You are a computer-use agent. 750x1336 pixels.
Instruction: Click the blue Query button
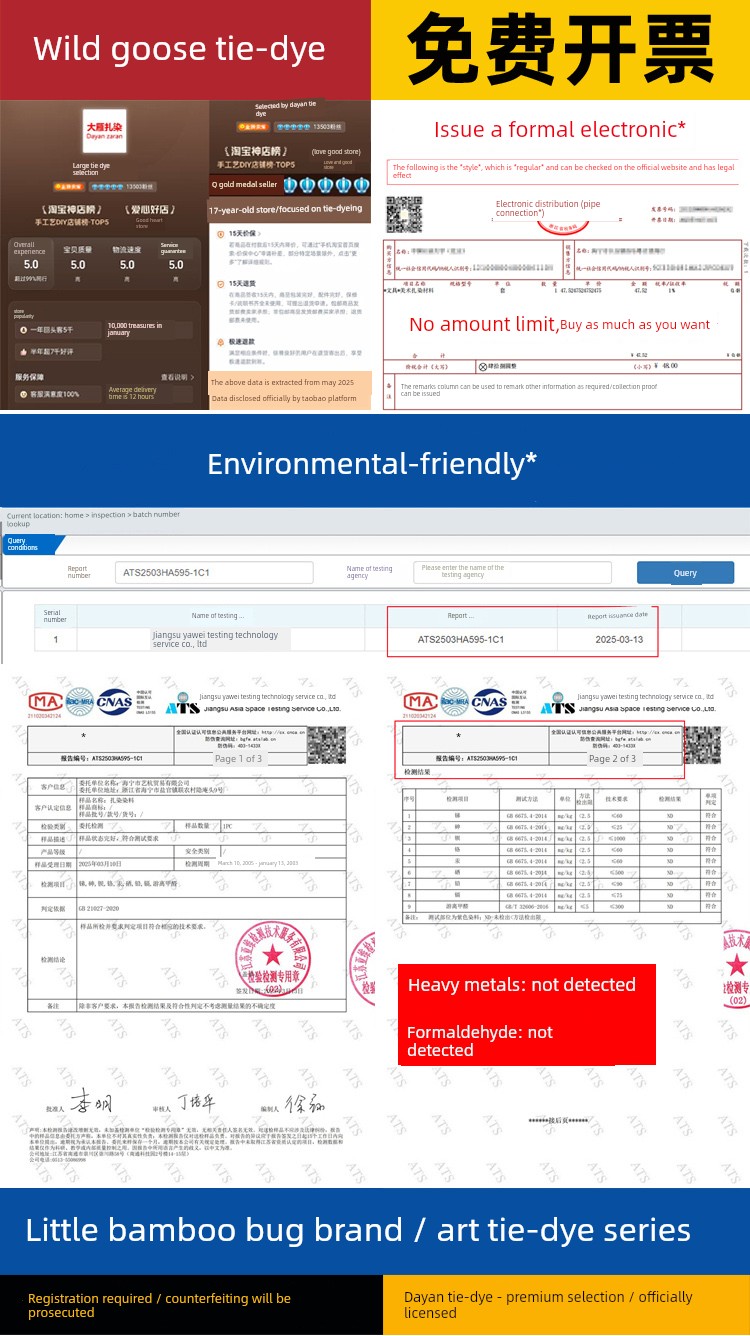(685, 573)
